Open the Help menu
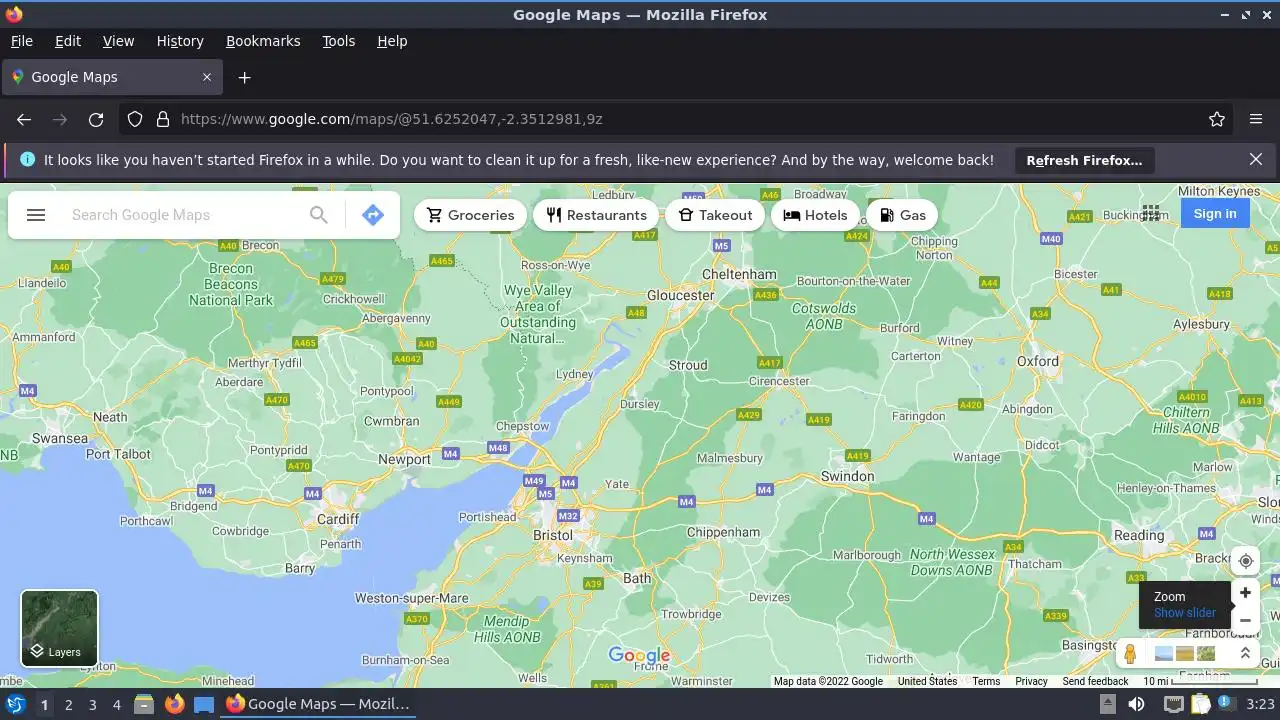 tap(392, 41)
